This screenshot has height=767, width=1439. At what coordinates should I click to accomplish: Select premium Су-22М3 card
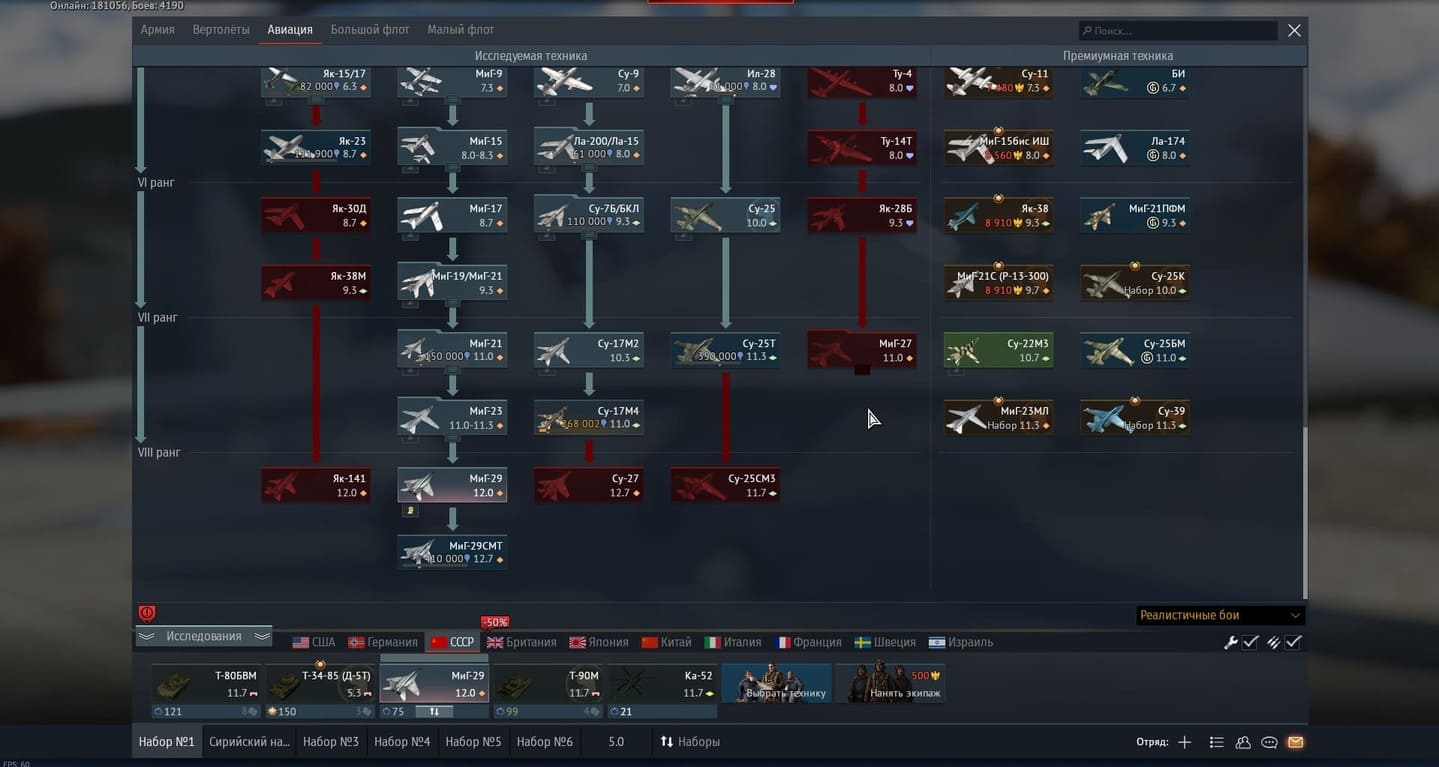pos(999,350)
